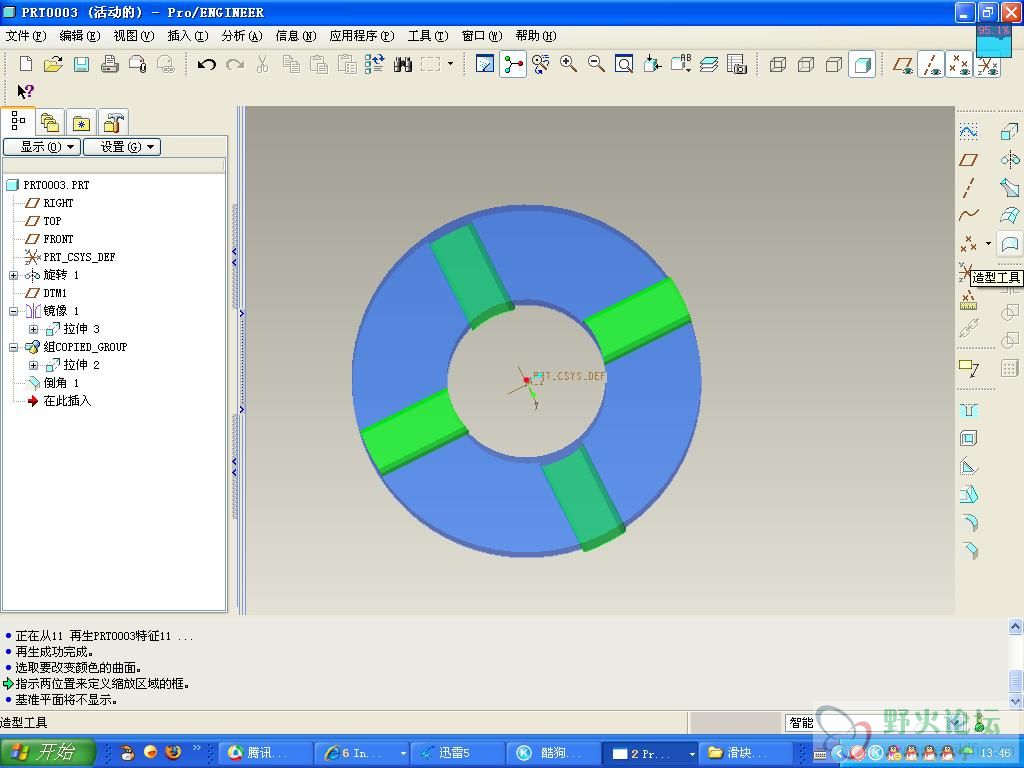Toggle spin center display
This screenshot has height=768, width=1024.
click(x=513, y=64)
